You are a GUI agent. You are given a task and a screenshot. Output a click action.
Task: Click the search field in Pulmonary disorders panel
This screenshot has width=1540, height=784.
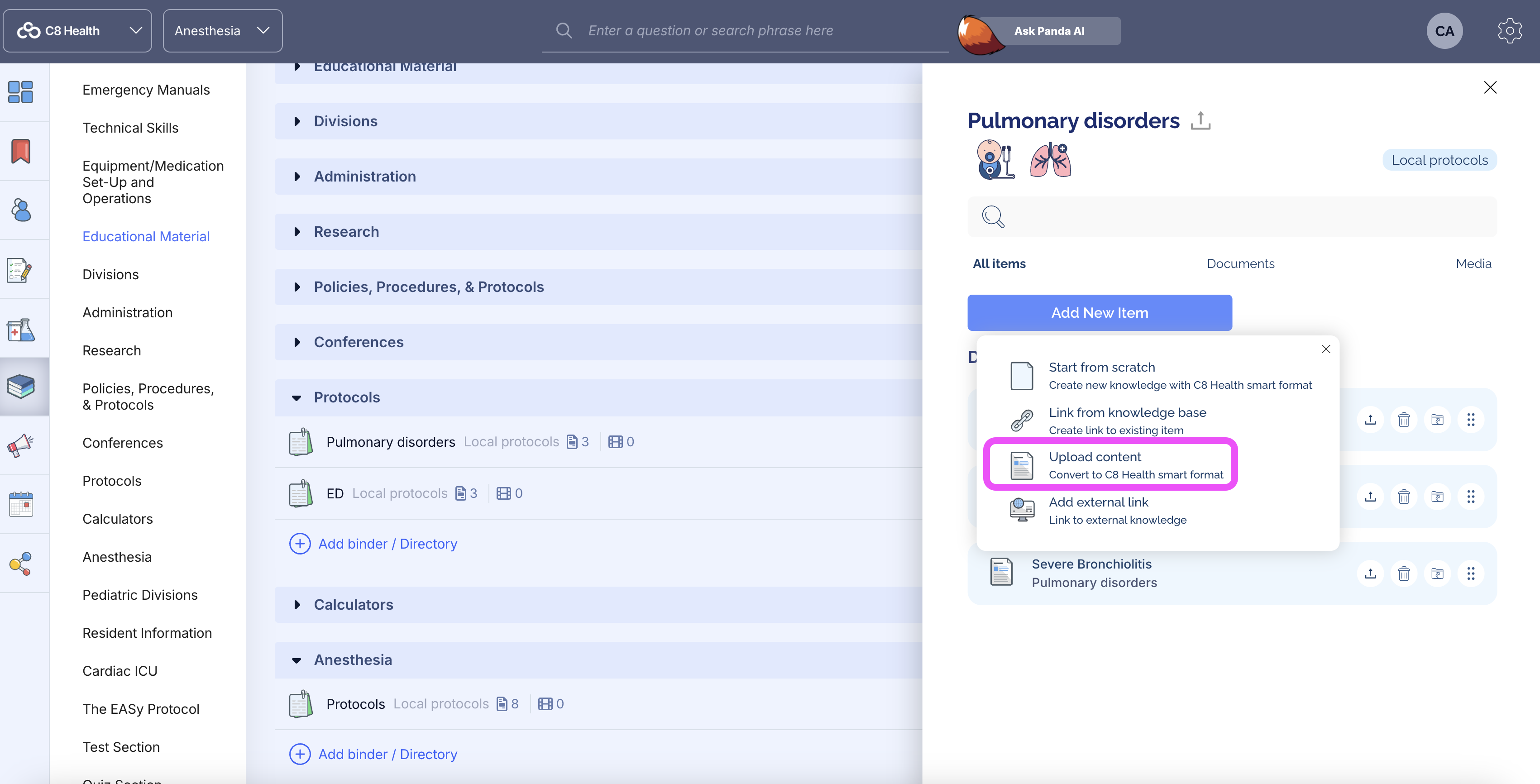(1232, 216)
